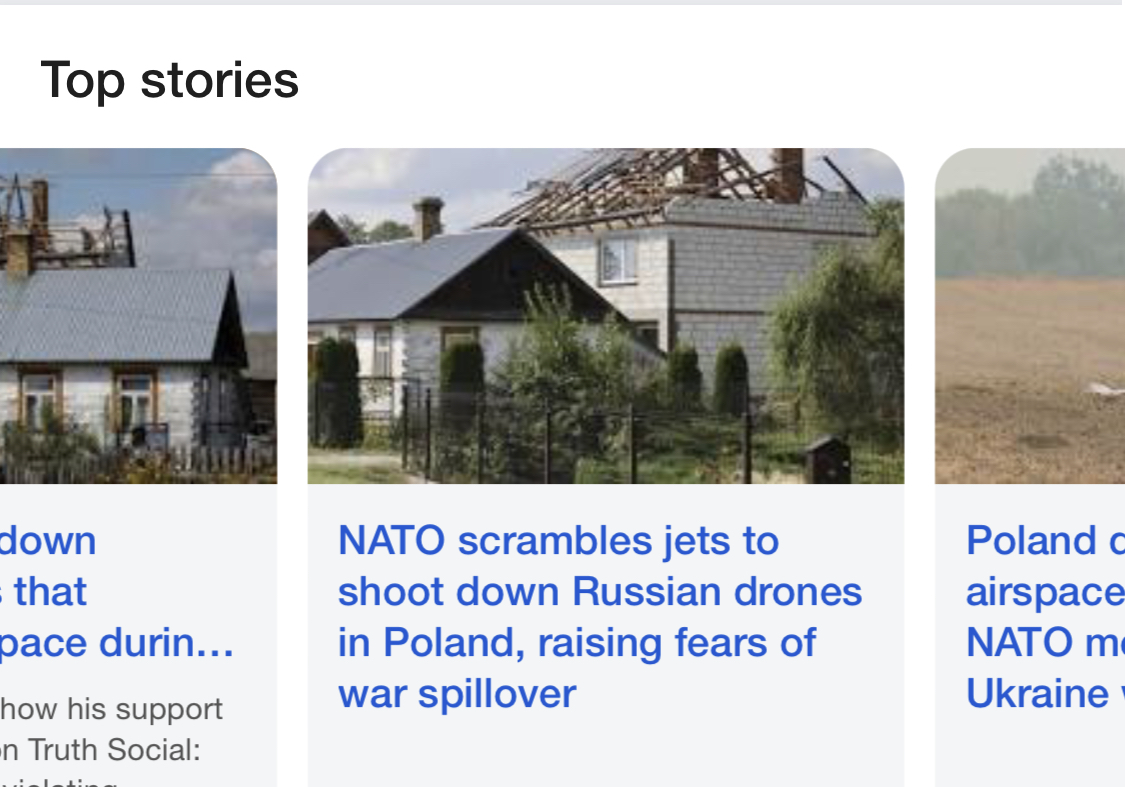Viewport: 1125px width, 787px height.
Task: Open the left story's blue-roof house thumbnail
Action: [x=138, y=316]
